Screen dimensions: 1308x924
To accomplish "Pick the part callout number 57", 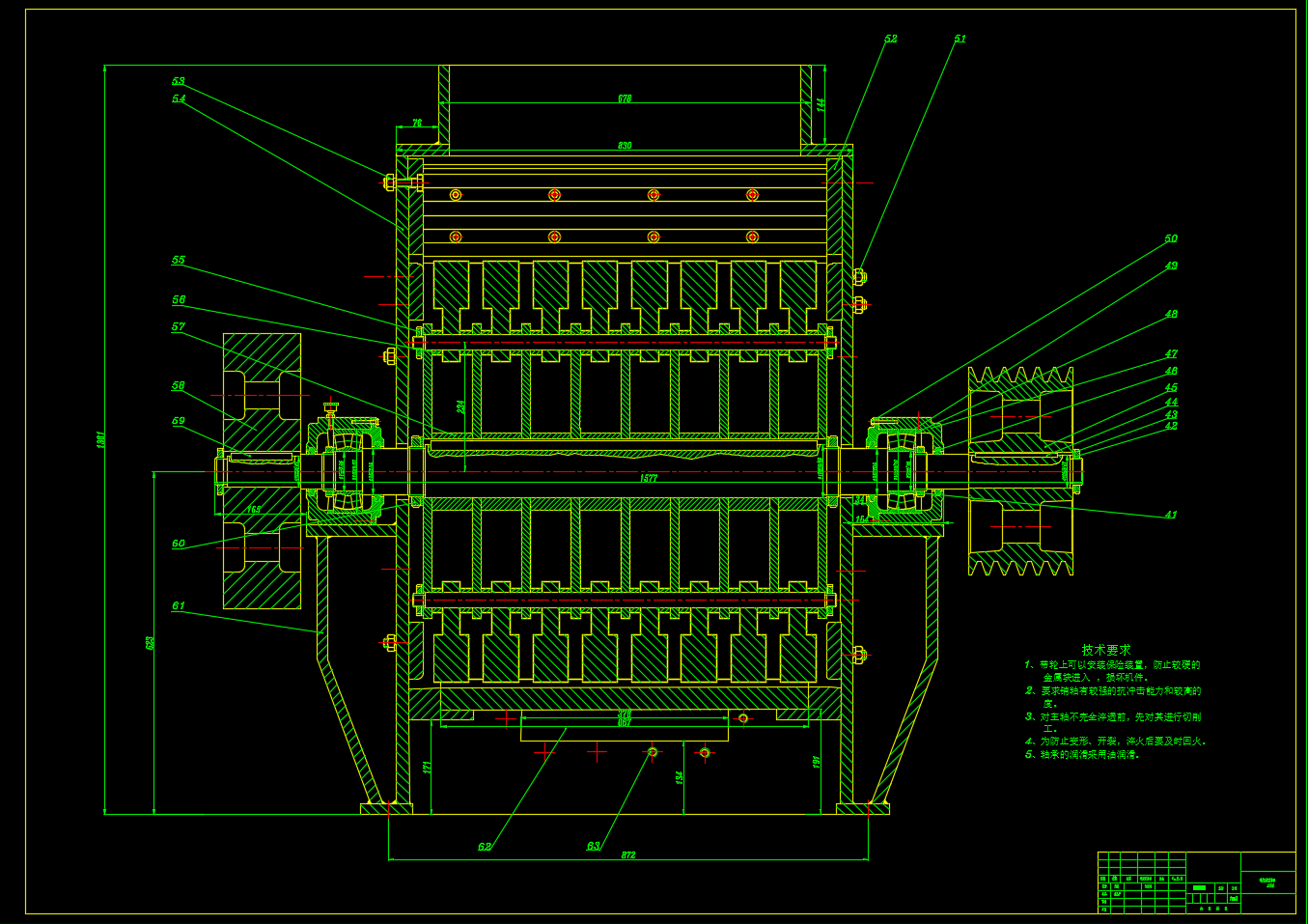I will [179, 327].
